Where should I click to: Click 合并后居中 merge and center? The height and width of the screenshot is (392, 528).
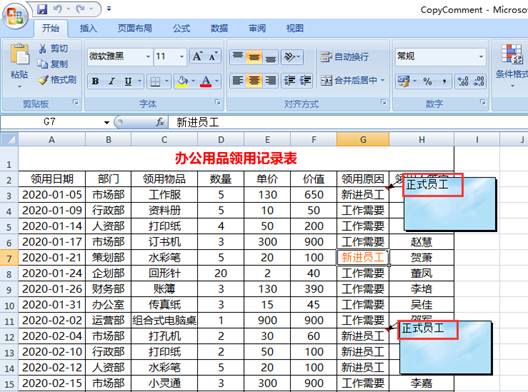(x=348, y=80)
